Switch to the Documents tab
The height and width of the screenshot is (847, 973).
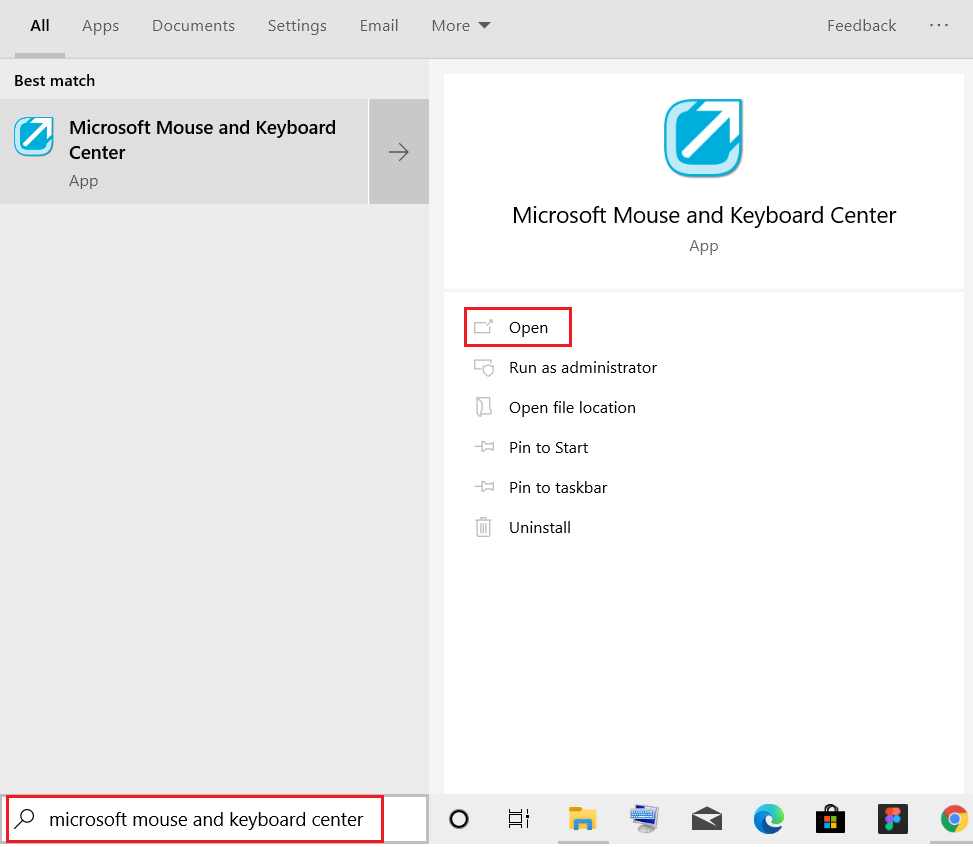tap(193, 26)
